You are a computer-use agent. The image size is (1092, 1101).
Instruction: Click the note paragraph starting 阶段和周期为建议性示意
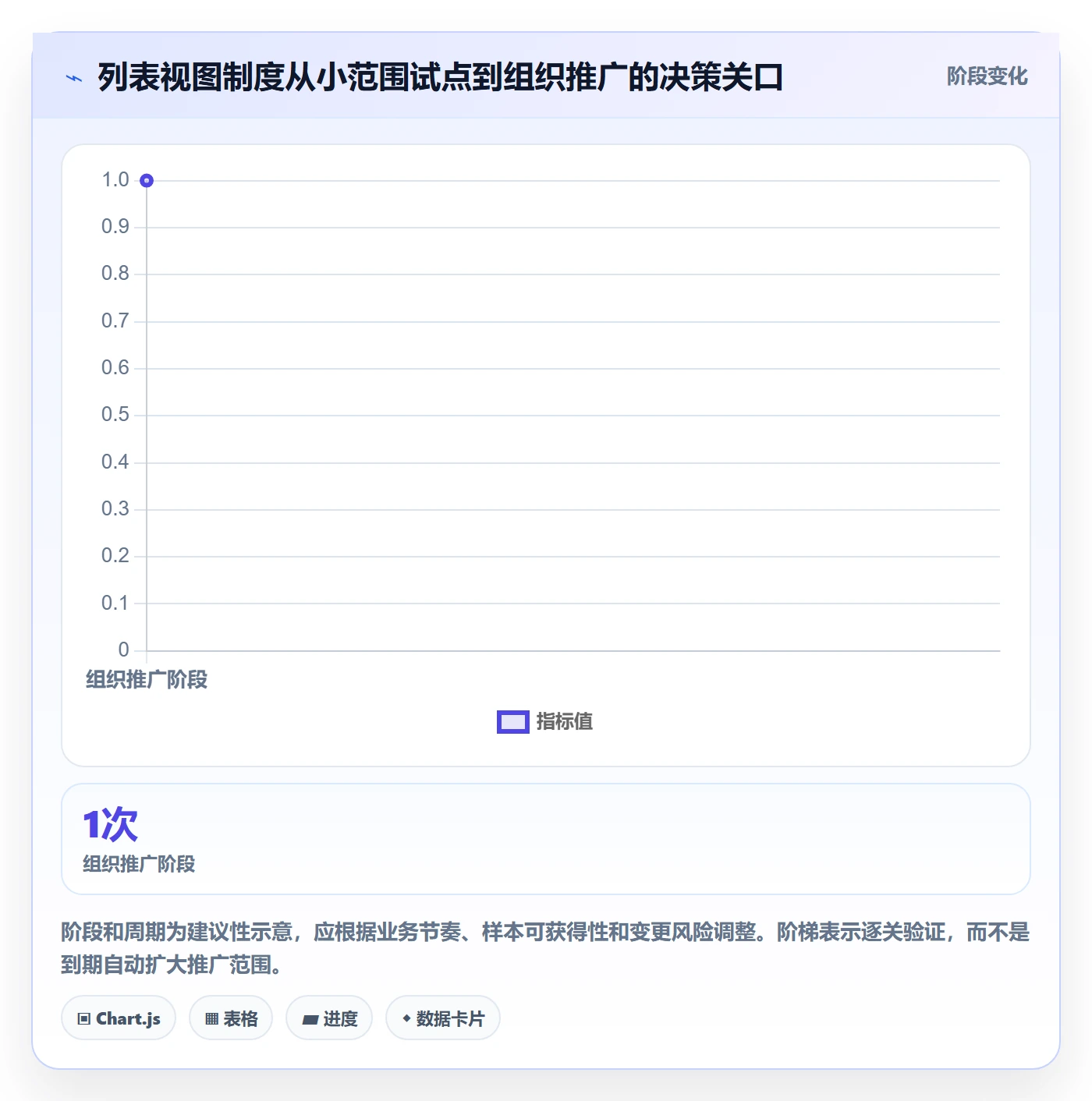(545, 948)
